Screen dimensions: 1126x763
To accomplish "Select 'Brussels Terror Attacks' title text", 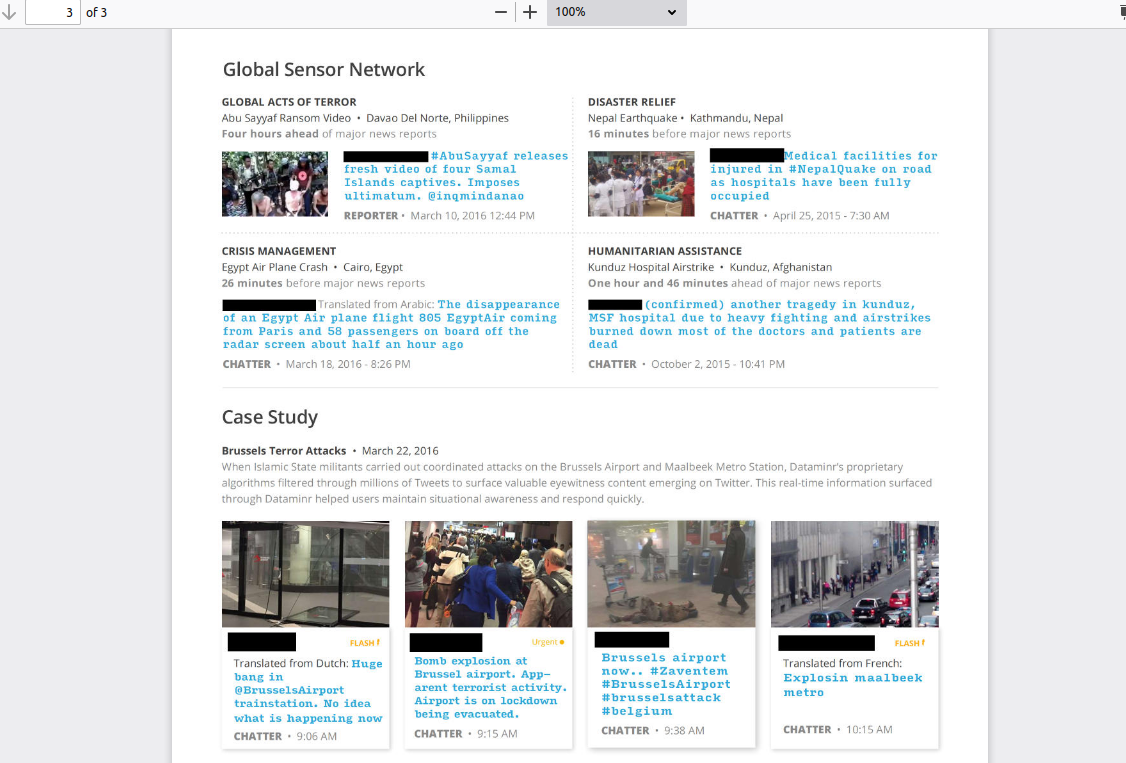I will 284,451.
